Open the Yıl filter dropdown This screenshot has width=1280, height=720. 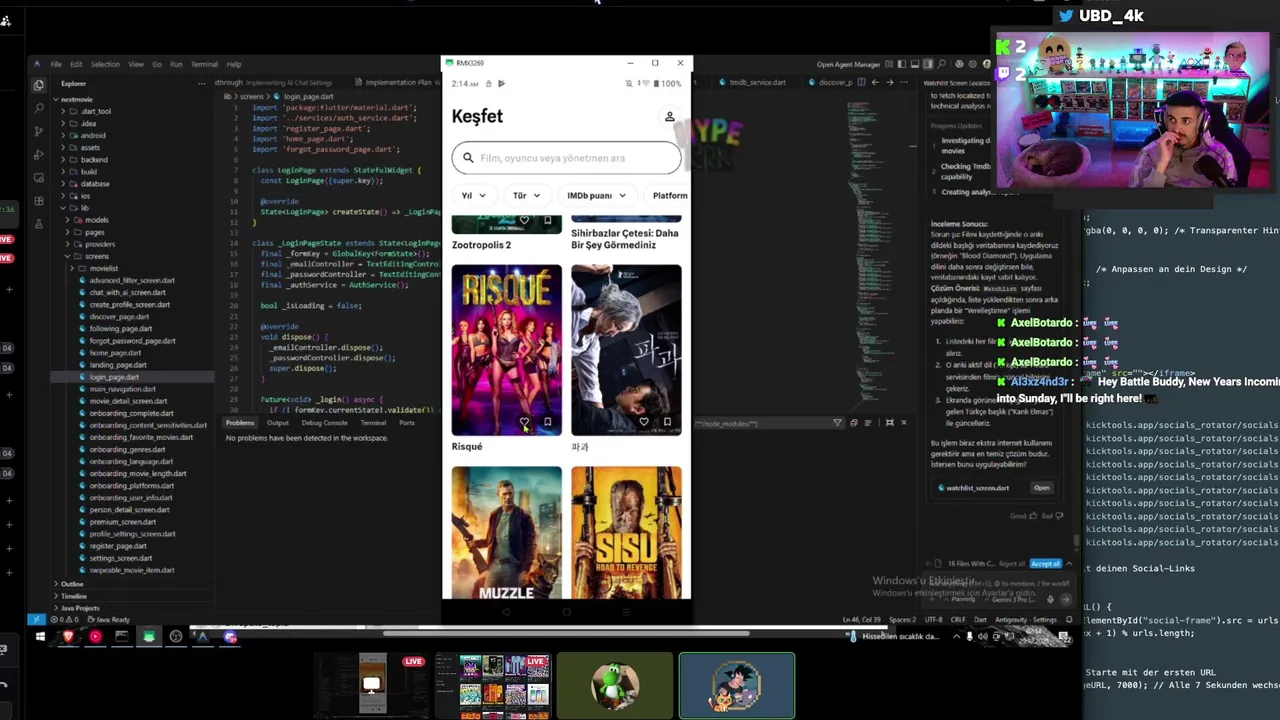point(473,196)
